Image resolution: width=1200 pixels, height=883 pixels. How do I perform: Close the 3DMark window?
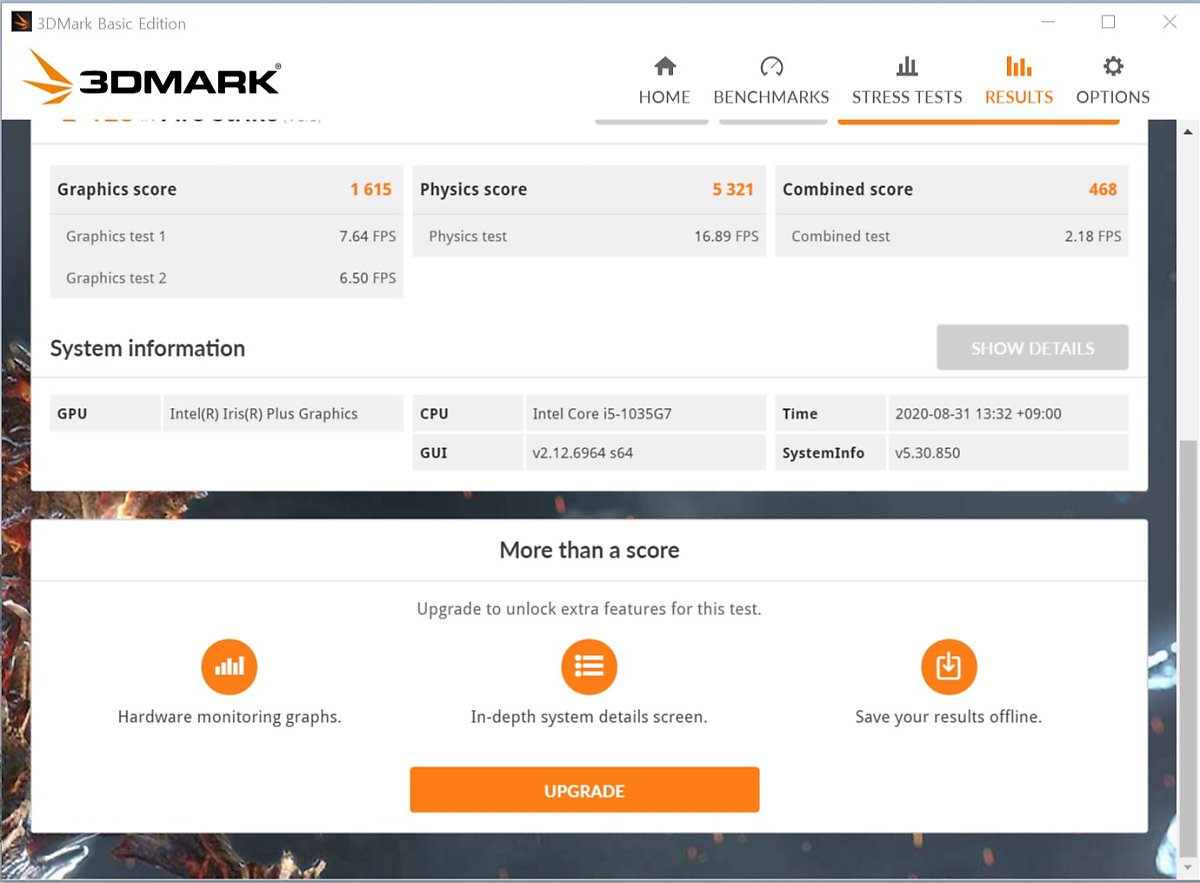1169,22
